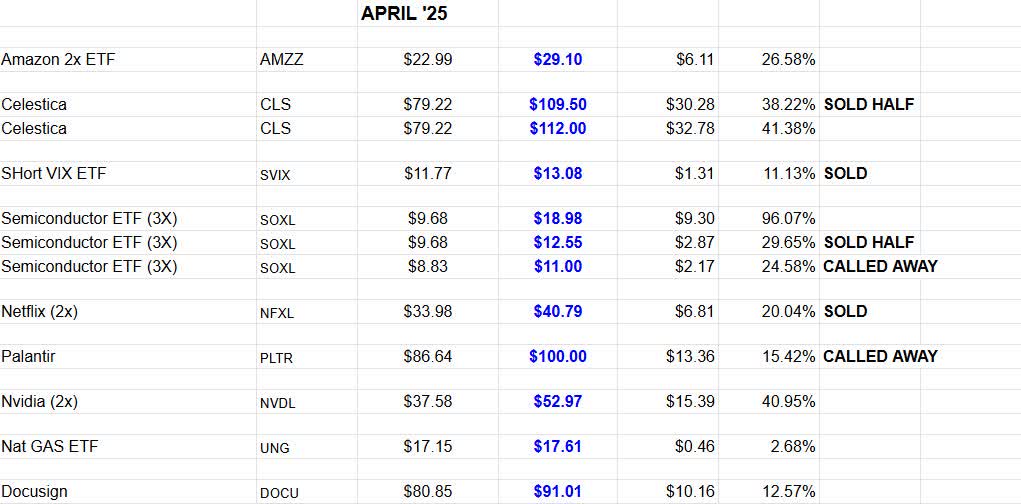Select CALLED AWAY note in Palantir row
Viewport: 1021px width, 504px height.
click(x=880, y=356)
